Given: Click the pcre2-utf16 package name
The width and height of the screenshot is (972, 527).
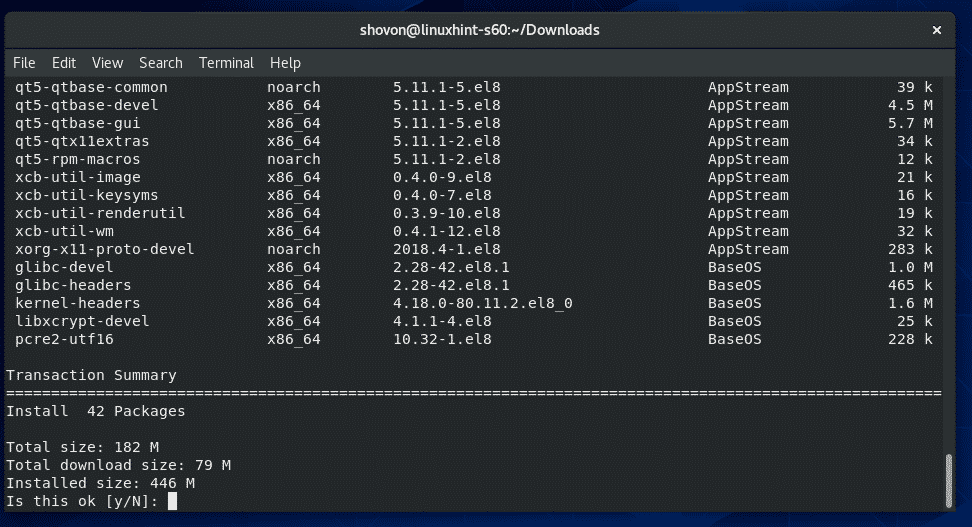Looking at the screenshot, I should click(64, 339).
